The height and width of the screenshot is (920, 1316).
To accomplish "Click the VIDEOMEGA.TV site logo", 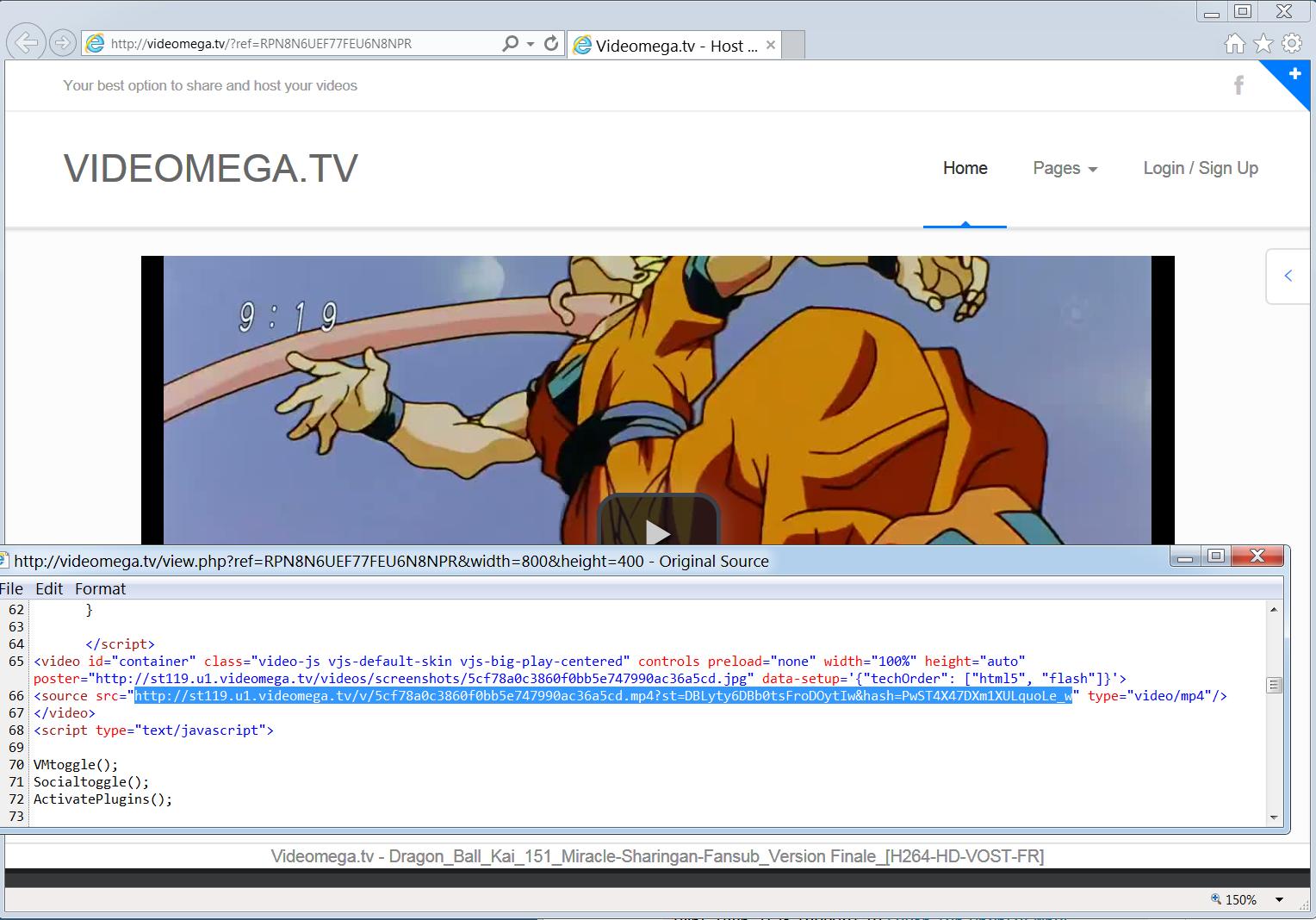I will pos(211,168).
